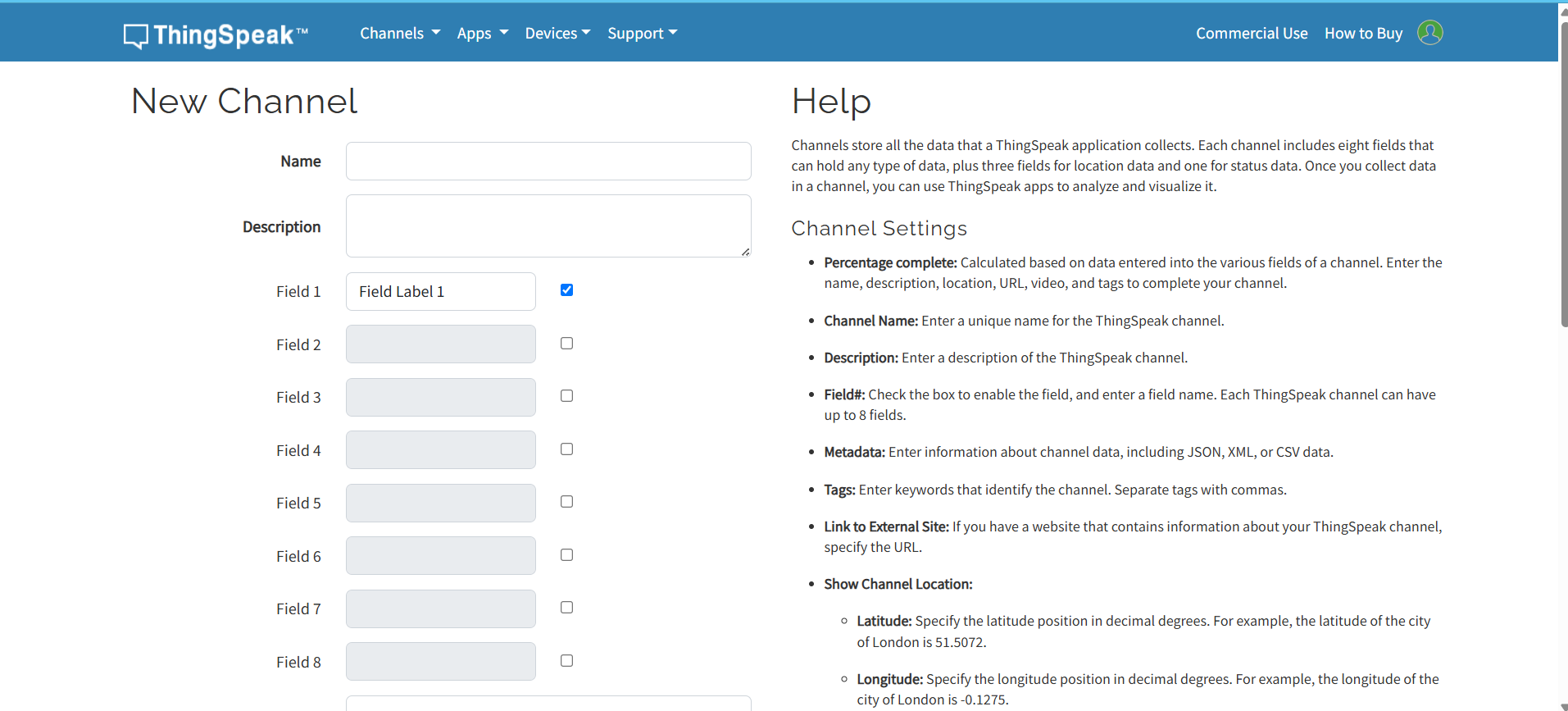
Task: Focus the channel Name input field
Action: (548, 161)
